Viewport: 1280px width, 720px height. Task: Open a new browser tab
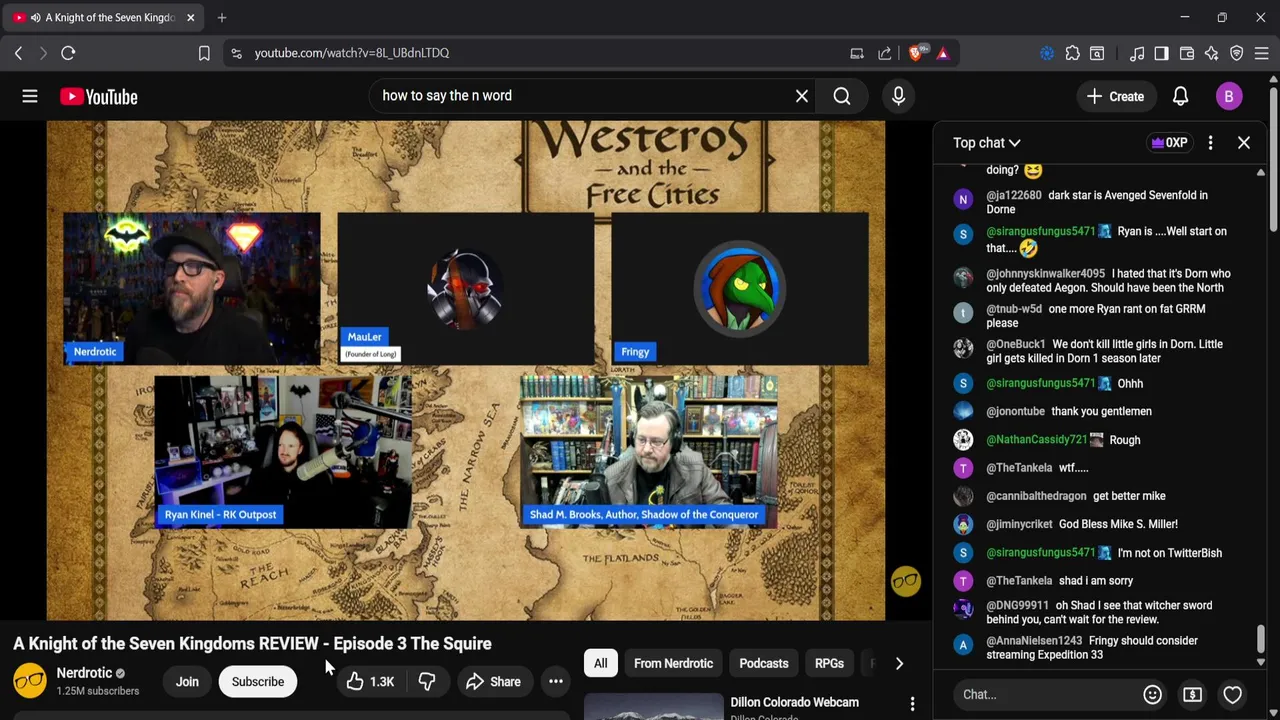click(222, 17)
